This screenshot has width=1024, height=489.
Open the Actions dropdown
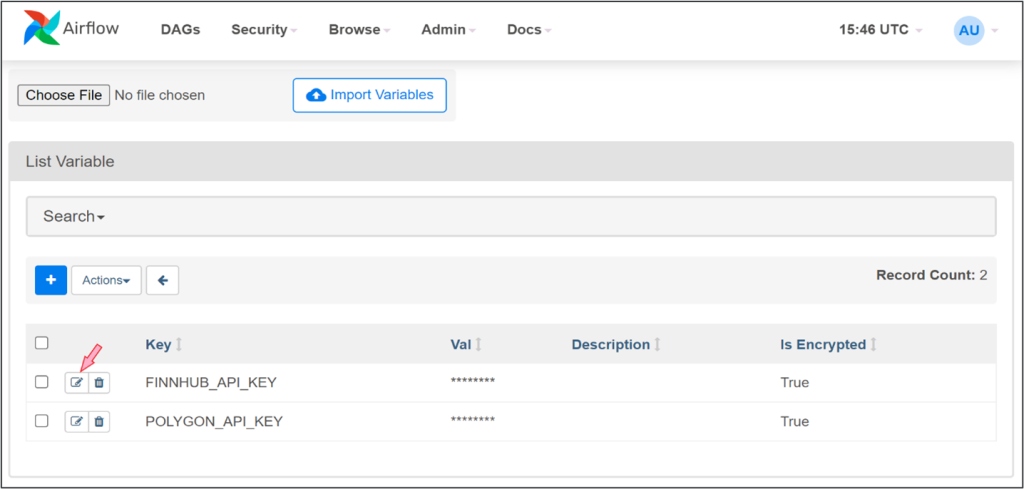106,280
